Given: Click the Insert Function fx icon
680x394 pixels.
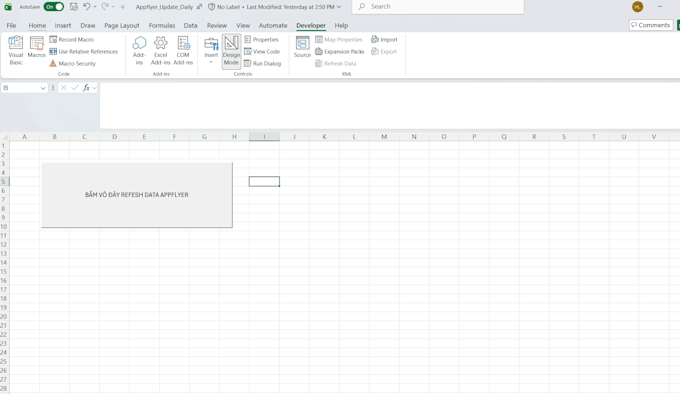Looking at the screenshot, I should pyautogui.click(x=86, y=88).
